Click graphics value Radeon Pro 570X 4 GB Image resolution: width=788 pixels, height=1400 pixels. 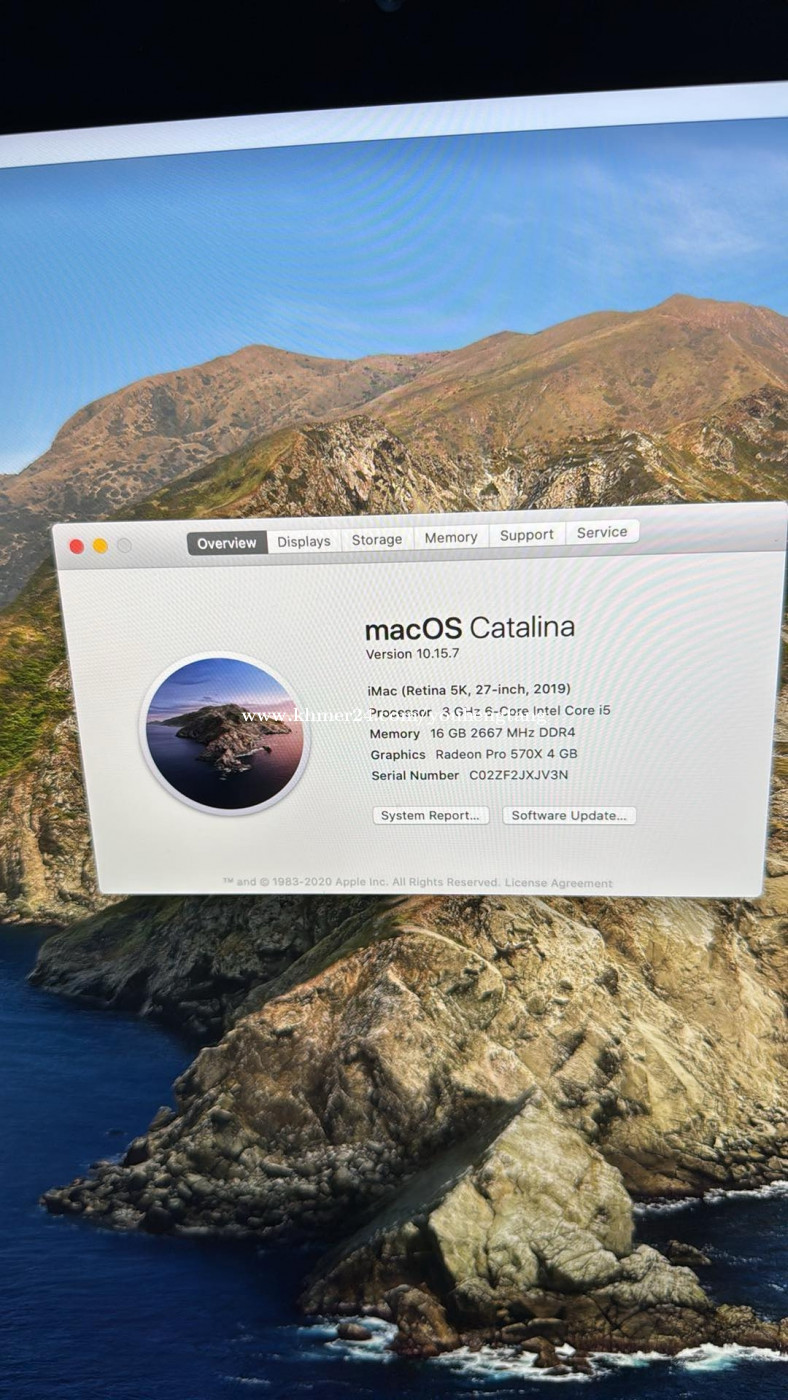(x=506, y=754)
